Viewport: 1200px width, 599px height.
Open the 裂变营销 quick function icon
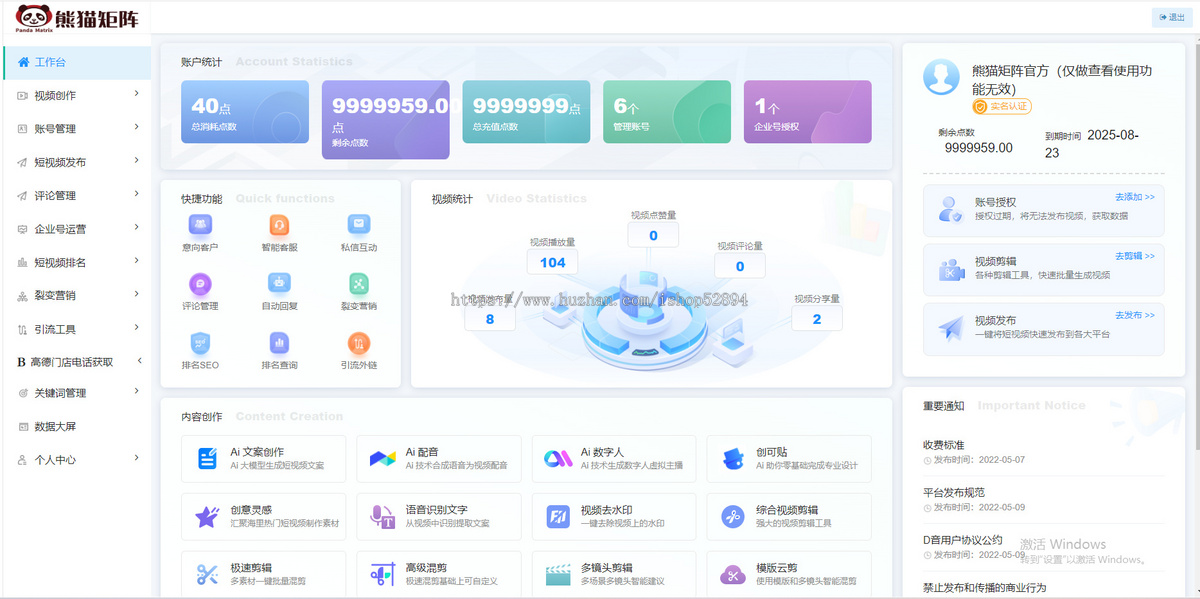359,284
